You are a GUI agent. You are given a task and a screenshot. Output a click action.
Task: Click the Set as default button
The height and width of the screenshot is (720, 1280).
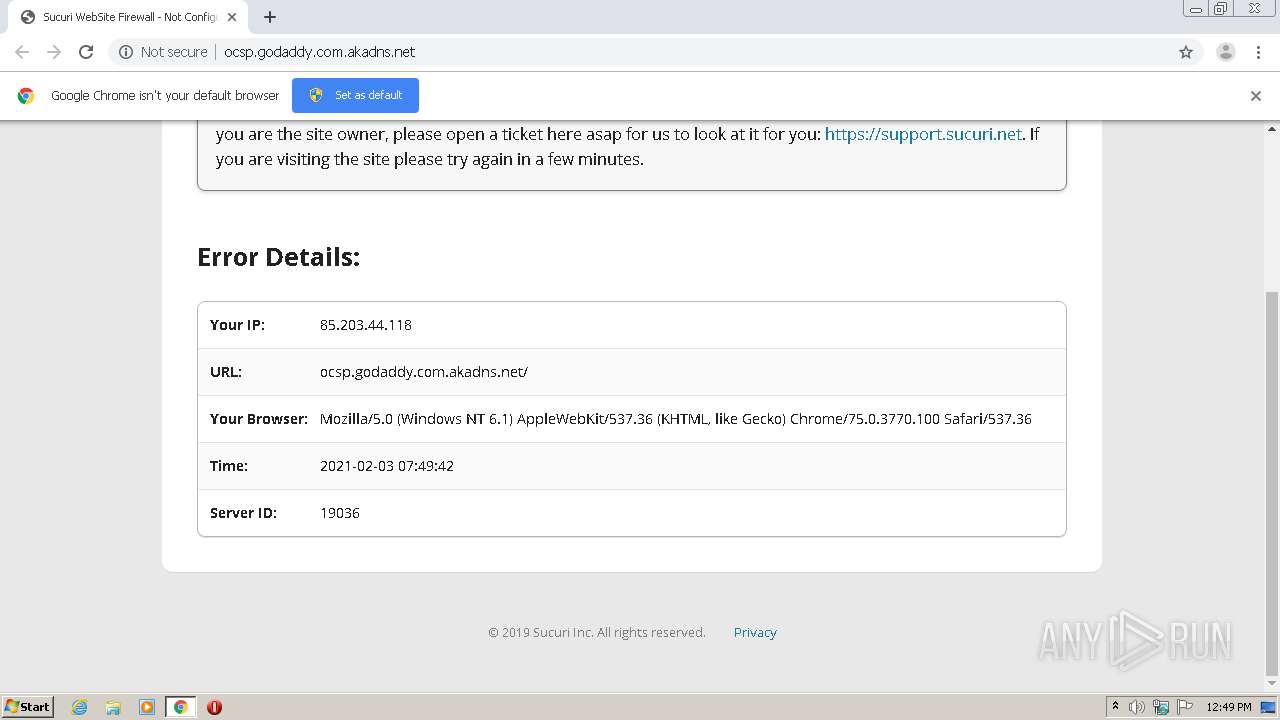(x=355, y=95)
